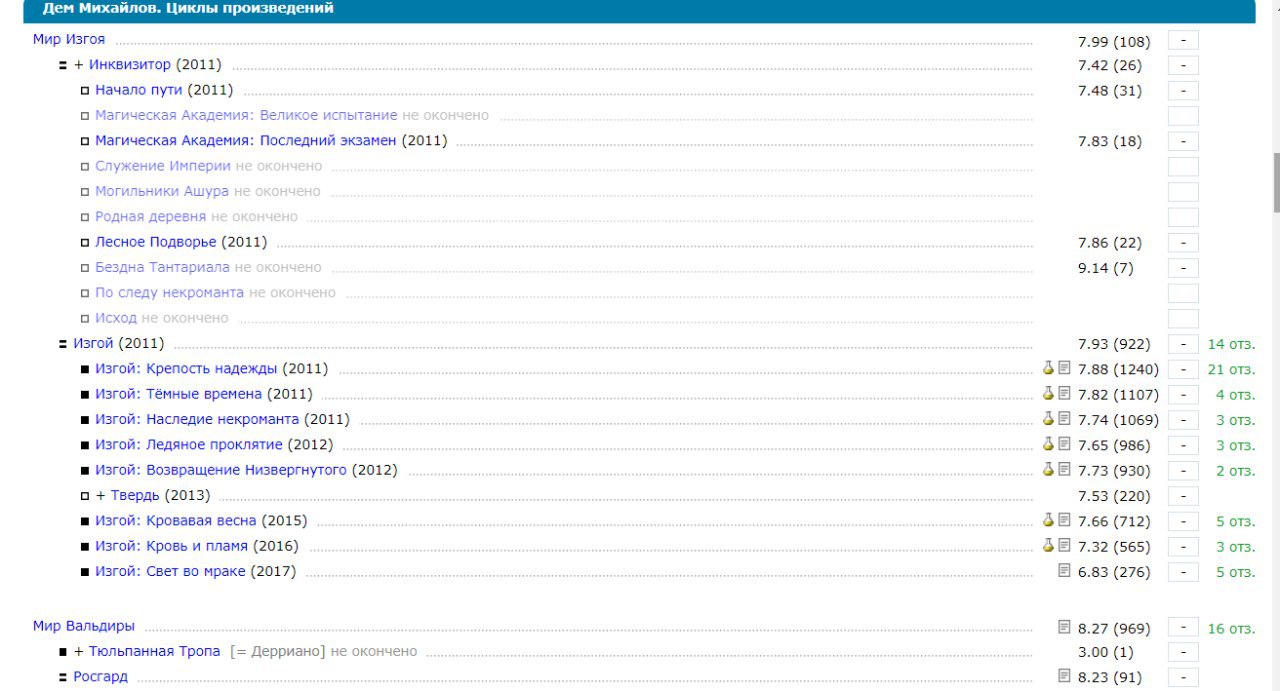
Task: Open Могильники Ашура link
Action: 162,191
